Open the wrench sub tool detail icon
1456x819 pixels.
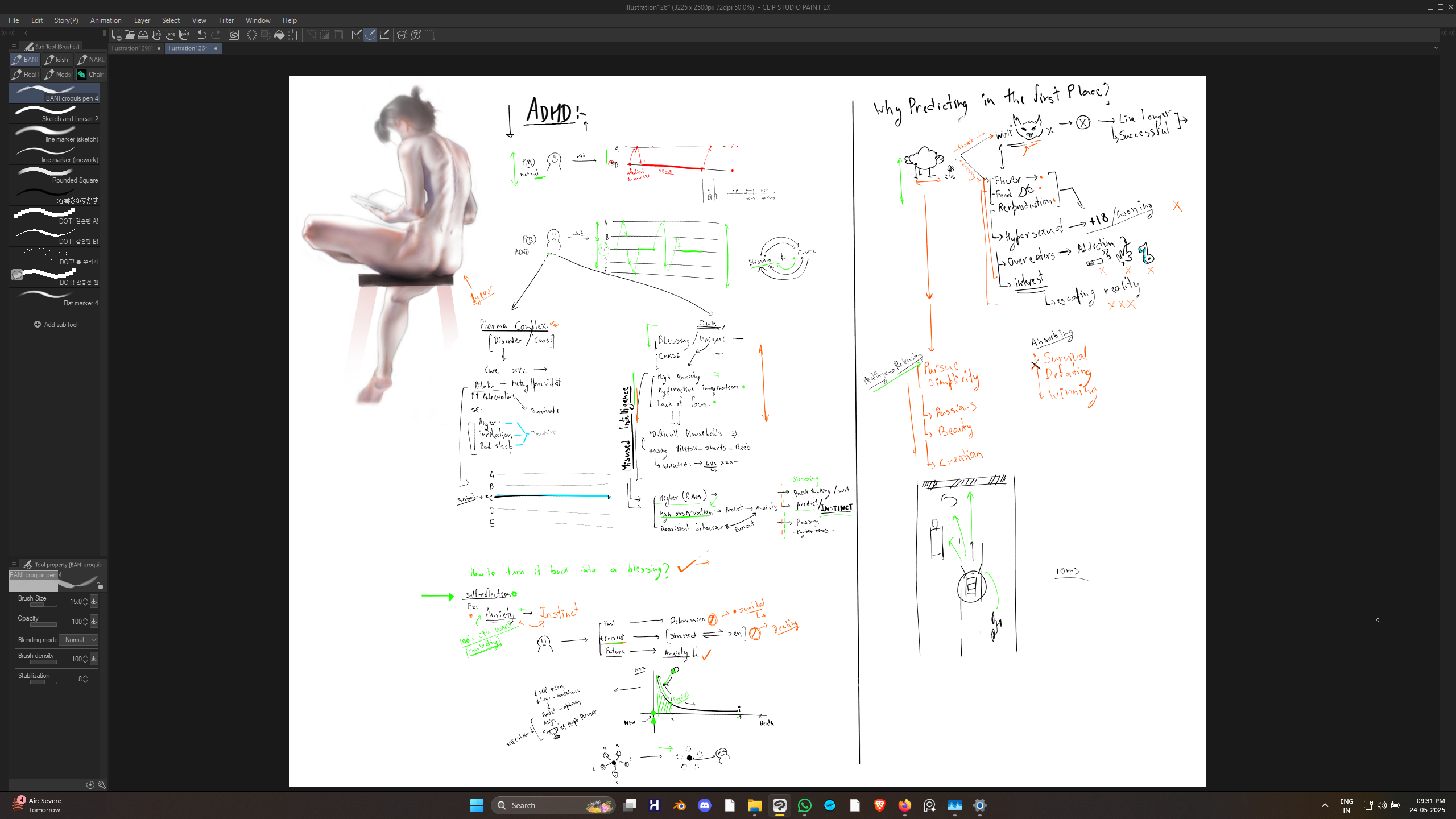102,785
